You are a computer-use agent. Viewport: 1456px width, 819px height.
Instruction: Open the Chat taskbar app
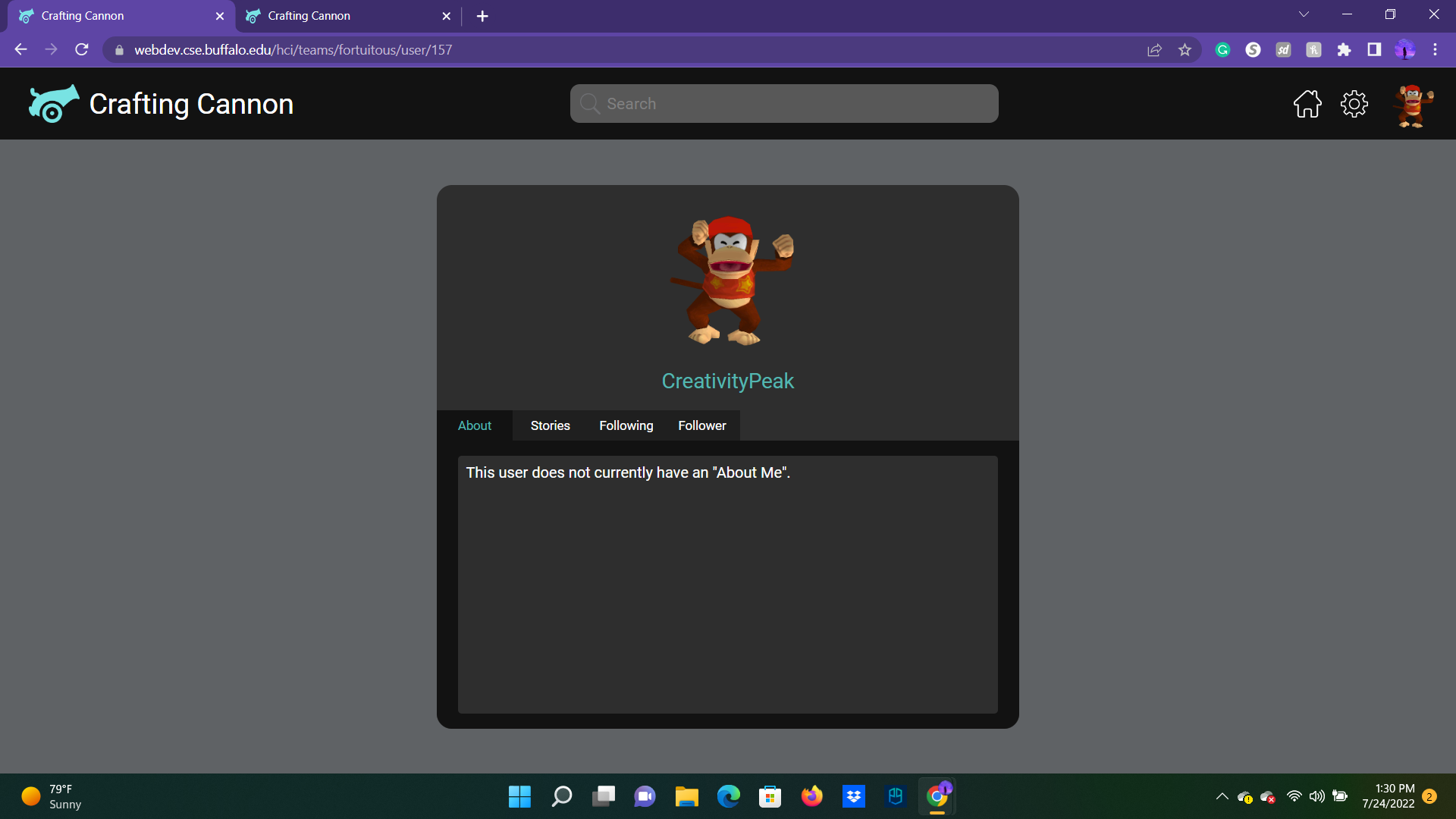(x=645, y=796)
